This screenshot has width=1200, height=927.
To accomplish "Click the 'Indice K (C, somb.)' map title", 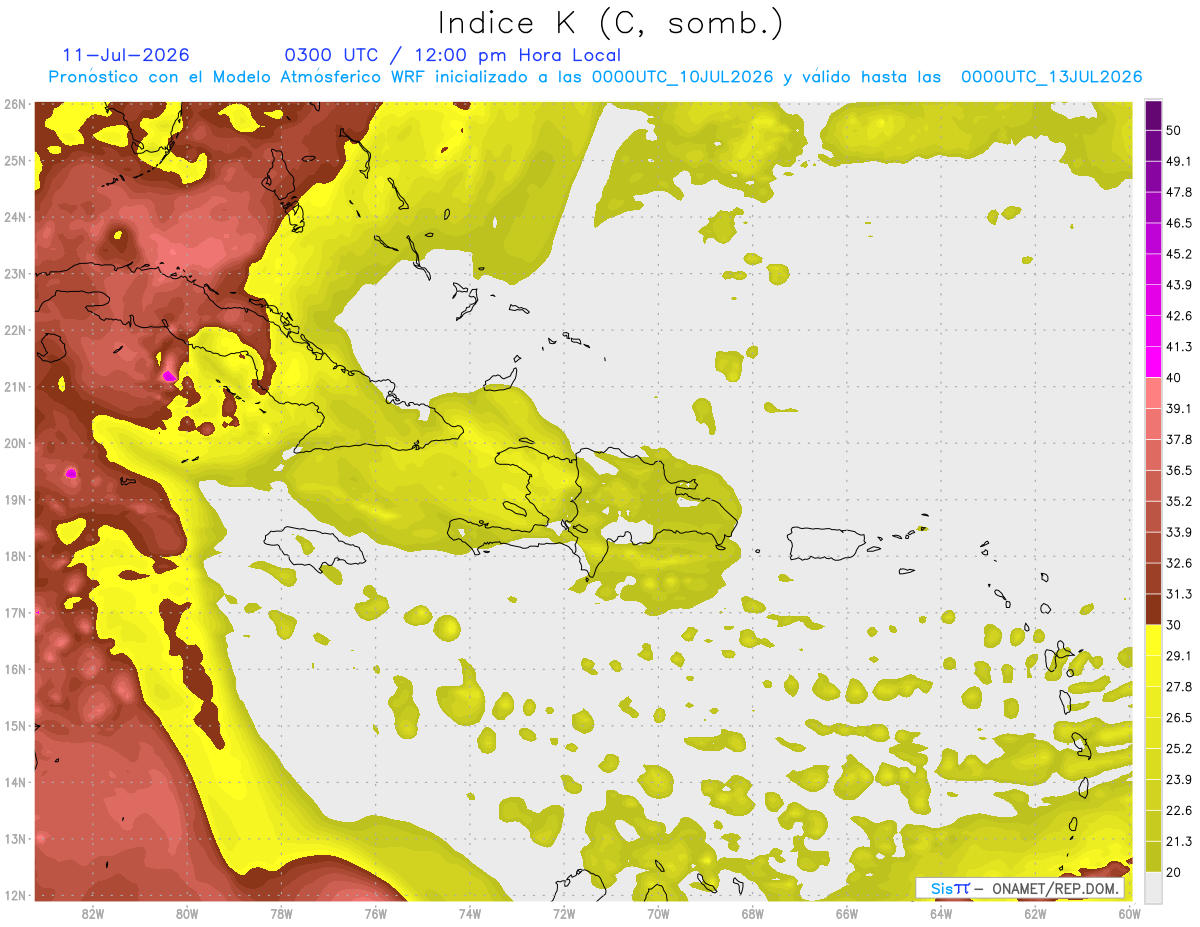I will (x=609, y=23).
